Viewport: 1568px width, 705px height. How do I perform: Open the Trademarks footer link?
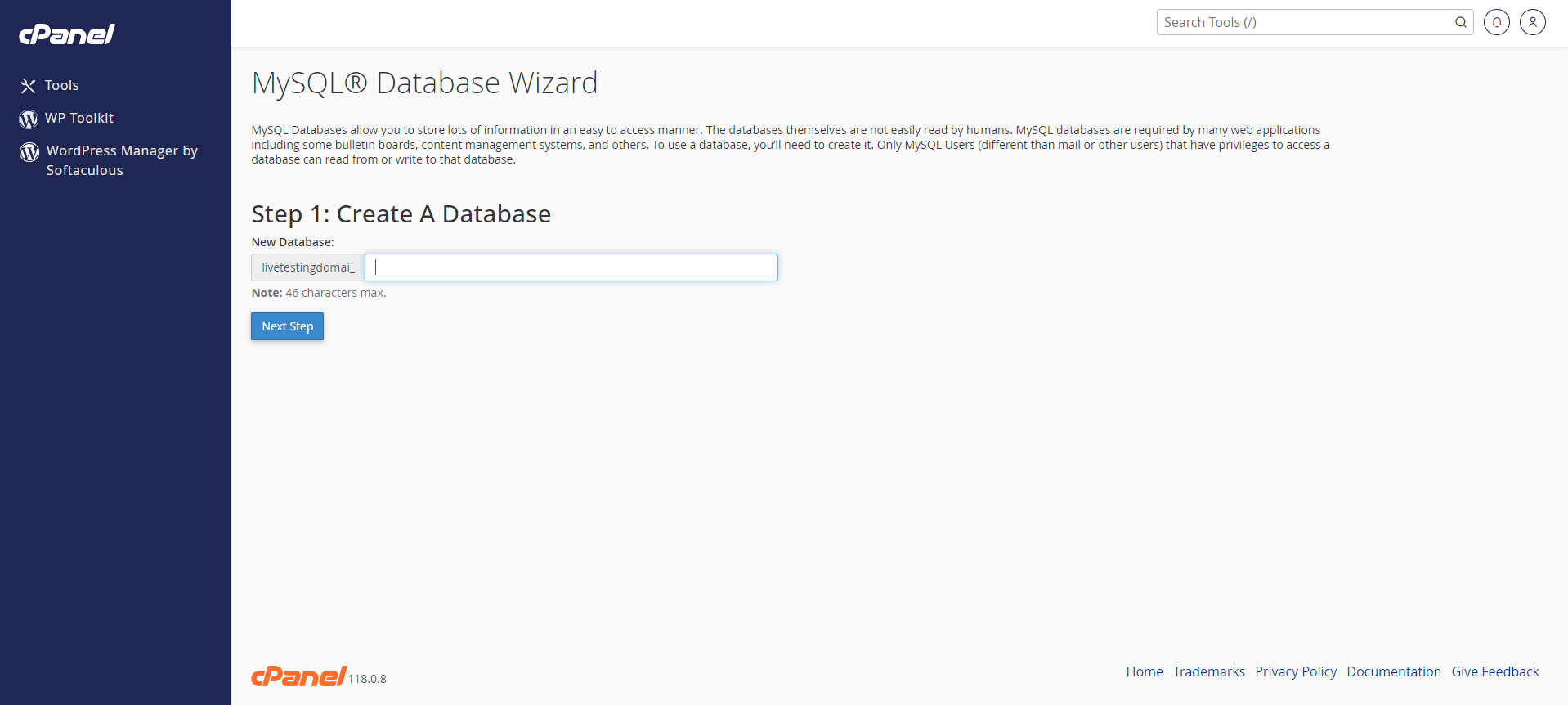click(1209, 671)
